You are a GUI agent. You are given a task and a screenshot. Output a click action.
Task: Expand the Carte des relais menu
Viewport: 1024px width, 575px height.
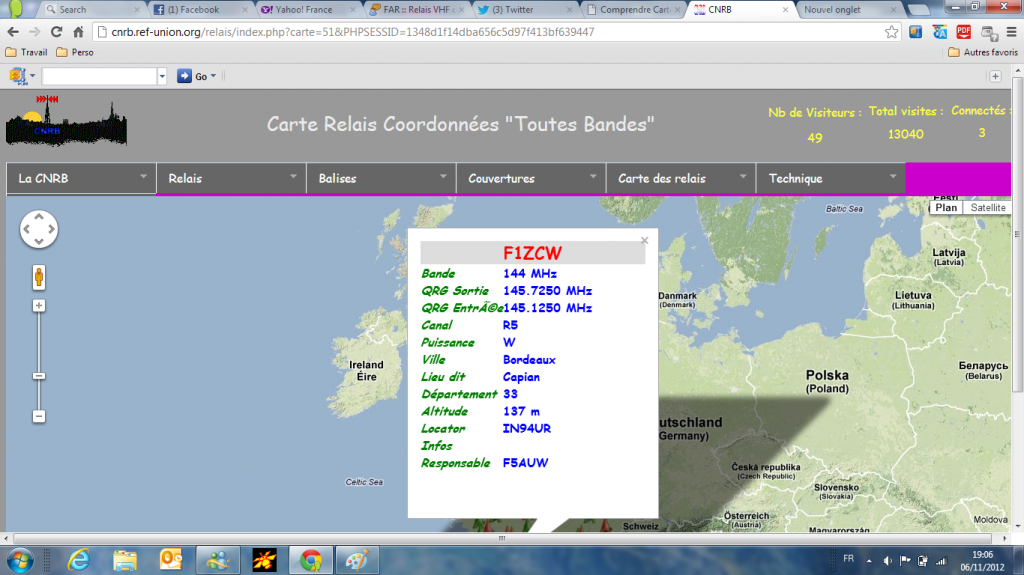tap(681, 178)
